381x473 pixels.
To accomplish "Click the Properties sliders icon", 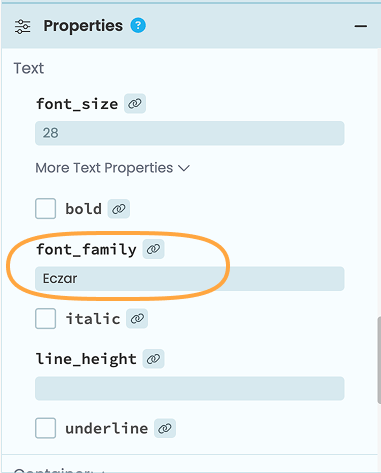I will pyautogui.click(x=22, y=26).
